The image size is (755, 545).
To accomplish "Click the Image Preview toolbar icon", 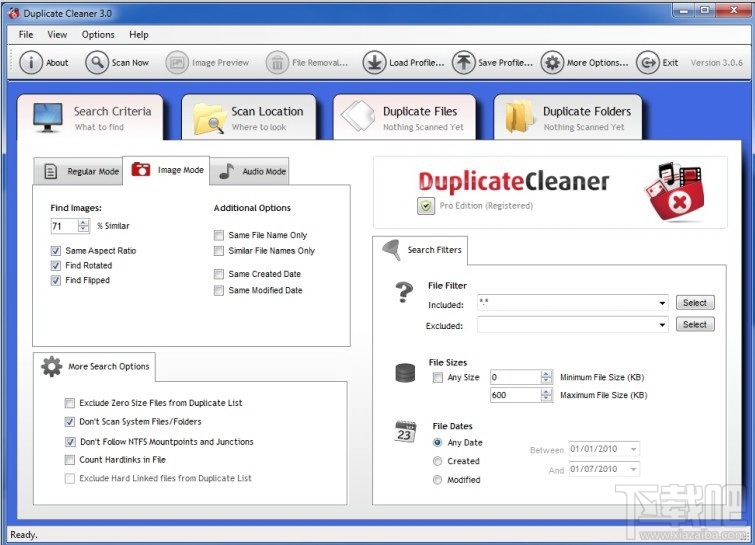I will [177, 63].
